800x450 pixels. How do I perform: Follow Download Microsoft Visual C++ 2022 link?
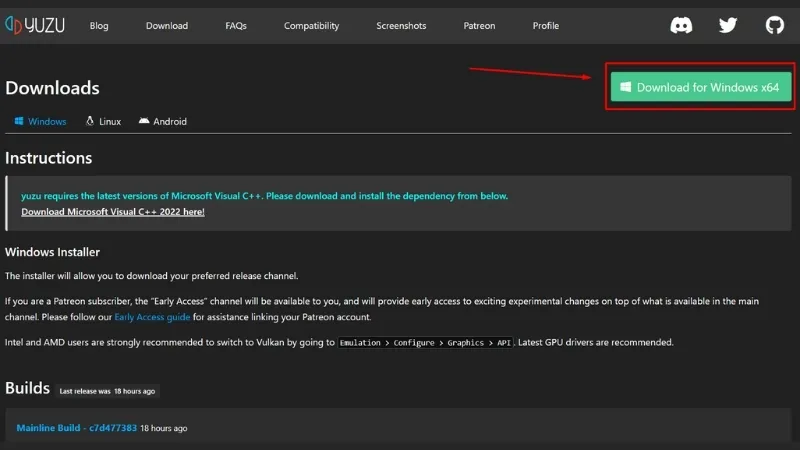(x=113, y=212)
